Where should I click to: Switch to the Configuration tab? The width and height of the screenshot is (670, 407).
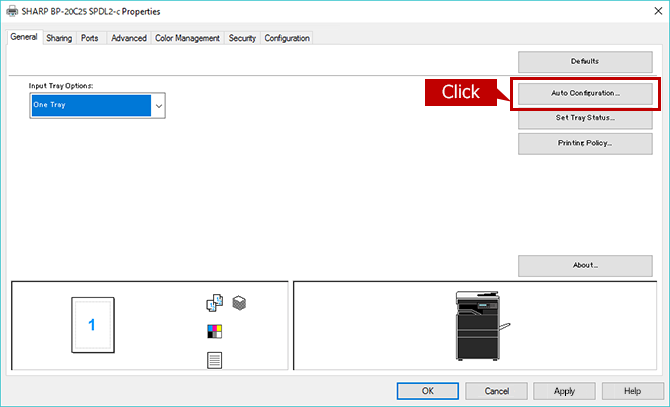[x=287, y=38]
